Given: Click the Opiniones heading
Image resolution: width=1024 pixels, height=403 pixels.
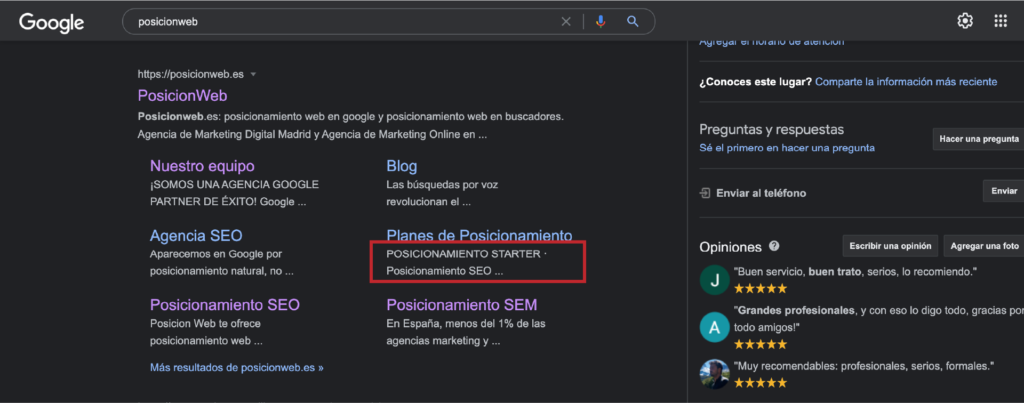Looking at the screenshot, I should click(731, 247).
